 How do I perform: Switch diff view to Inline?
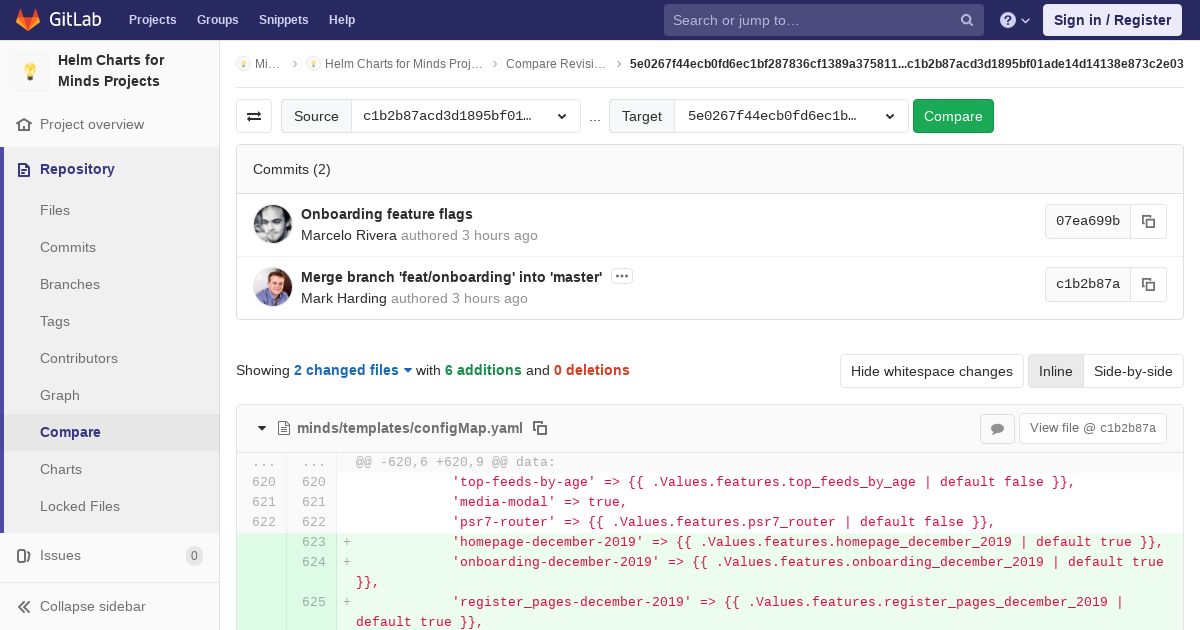tap(1055, 371)
